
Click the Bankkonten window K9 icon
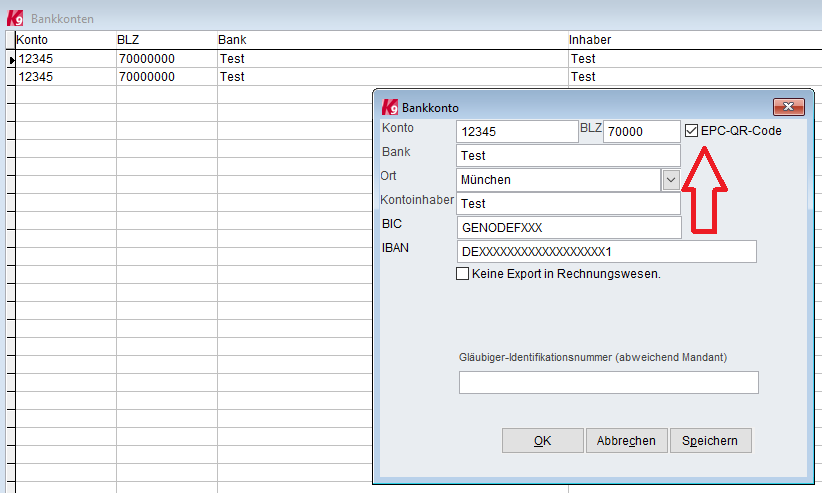[15, 18]
